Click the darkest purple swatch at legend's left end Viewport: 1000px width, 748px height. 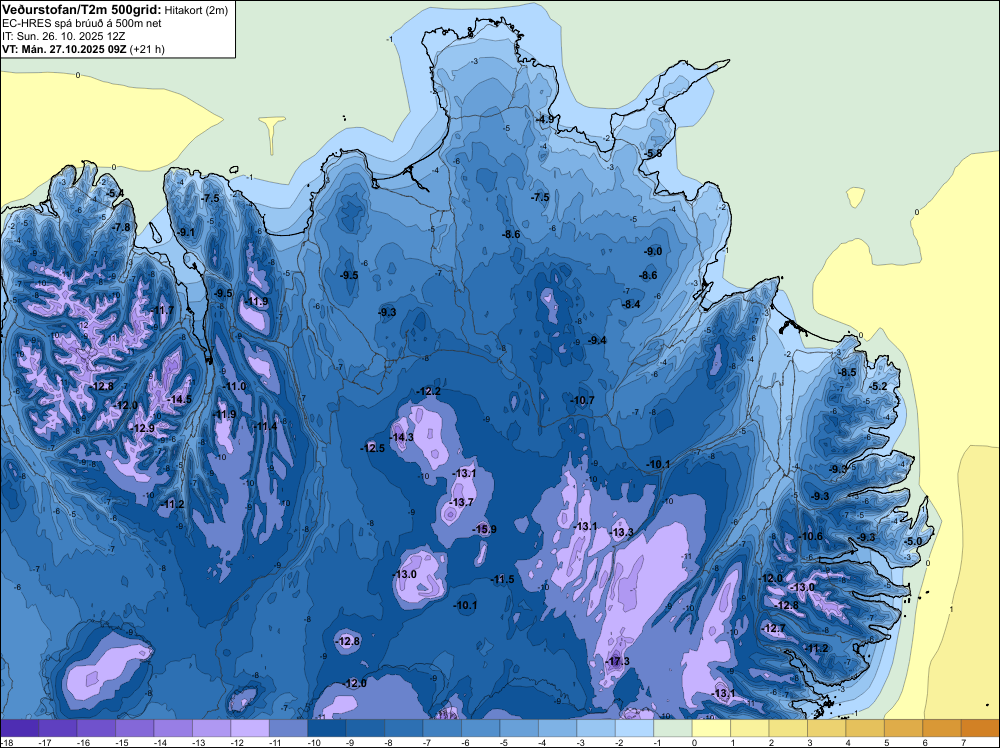tap(19, 728)
